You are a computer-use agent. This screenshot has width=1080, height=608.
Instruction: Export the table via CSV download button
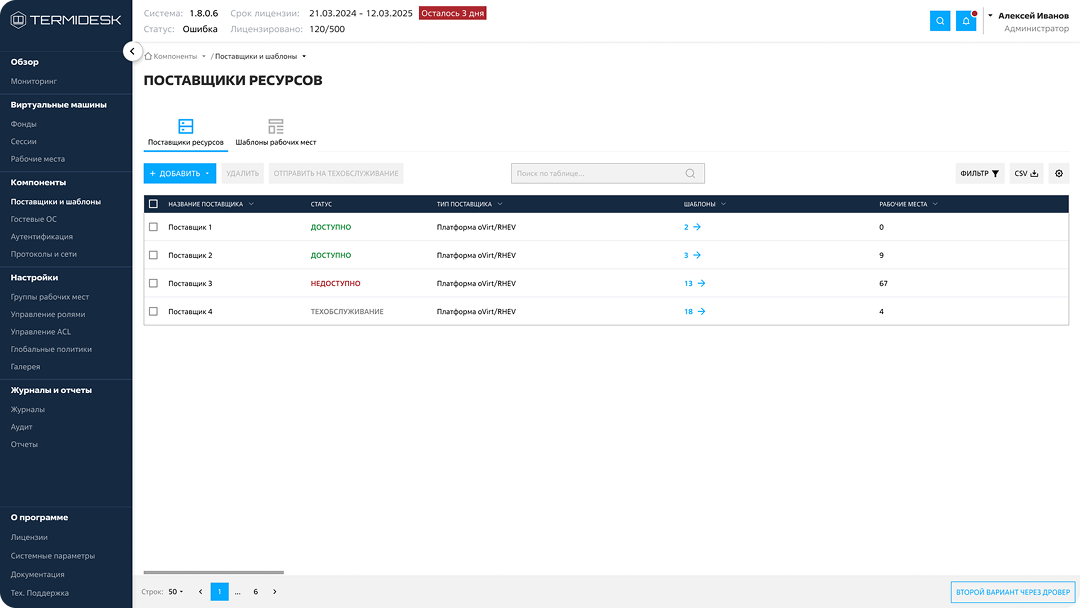1026,174
